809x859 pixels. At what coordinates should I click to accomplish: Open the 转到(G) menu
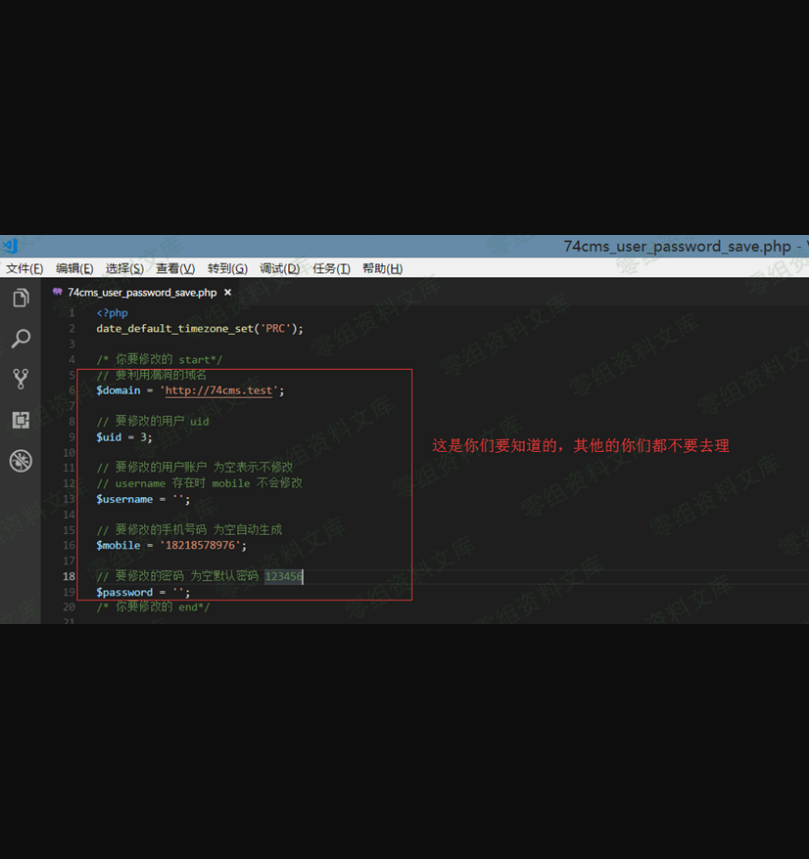[x=227, y=268]
